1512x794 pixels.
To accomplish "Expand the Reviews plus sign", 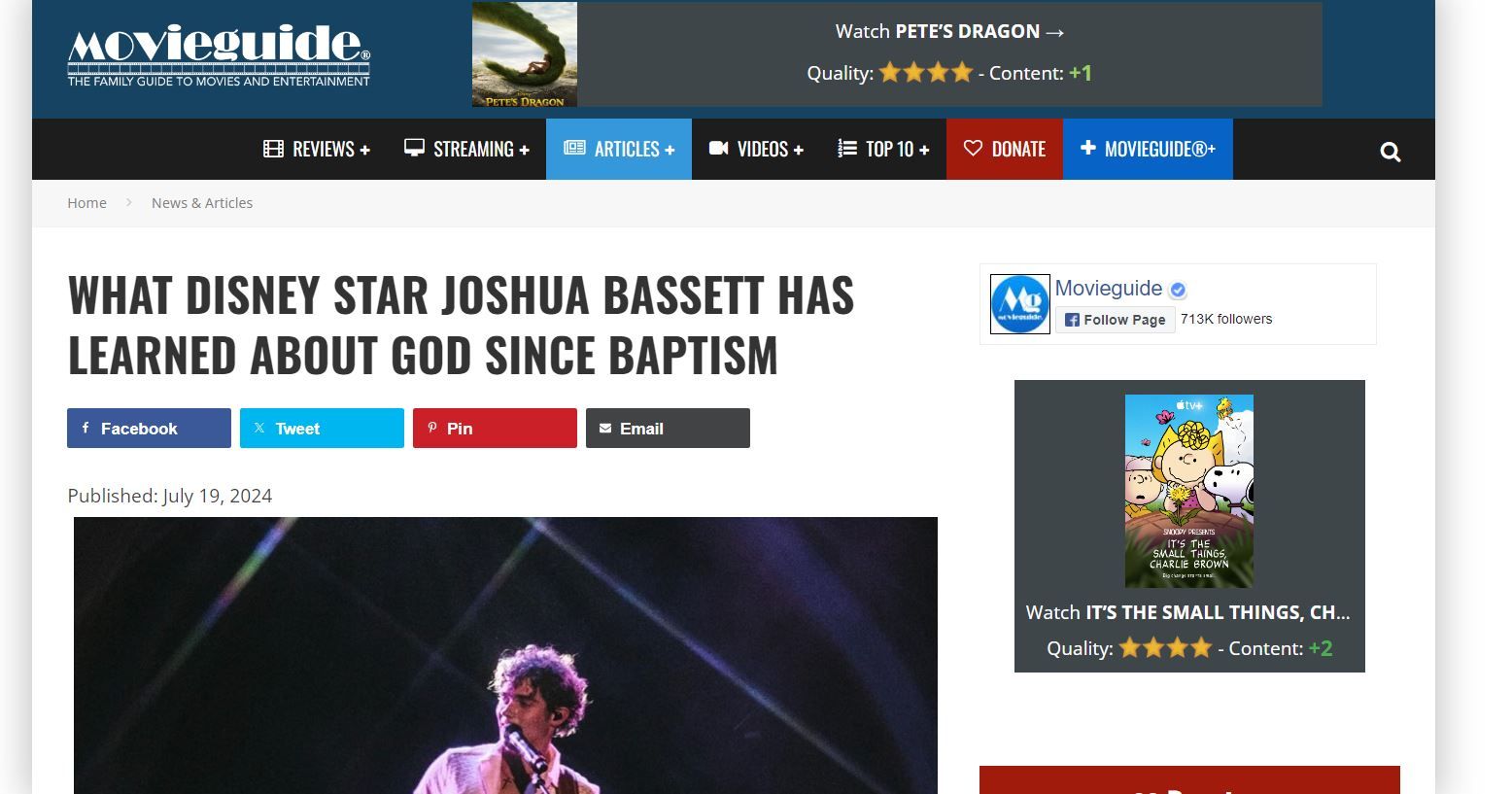I will (x=364, y=150).
